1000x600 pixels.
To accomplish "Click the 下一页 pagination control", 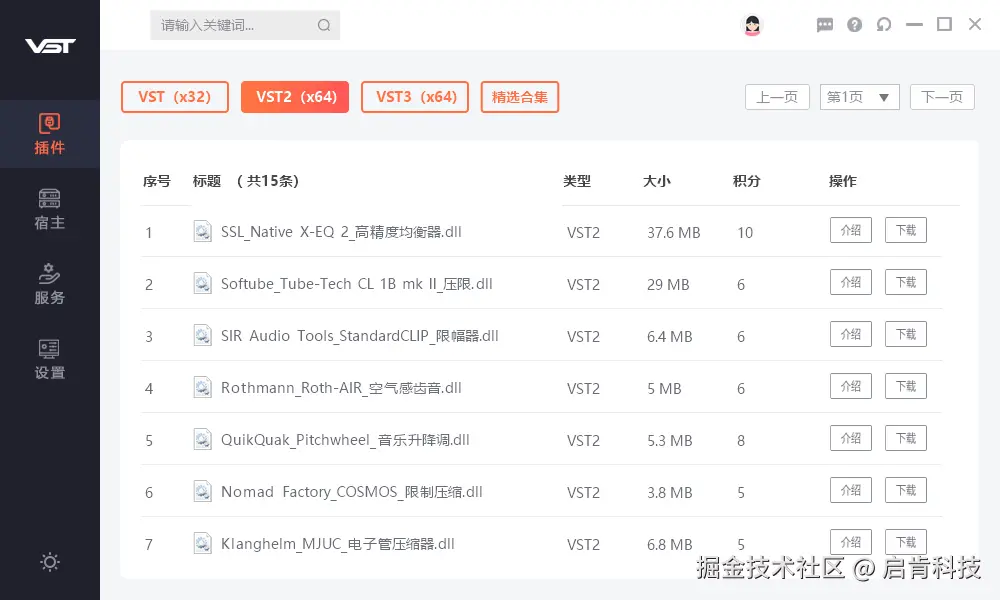I will 941,97.
